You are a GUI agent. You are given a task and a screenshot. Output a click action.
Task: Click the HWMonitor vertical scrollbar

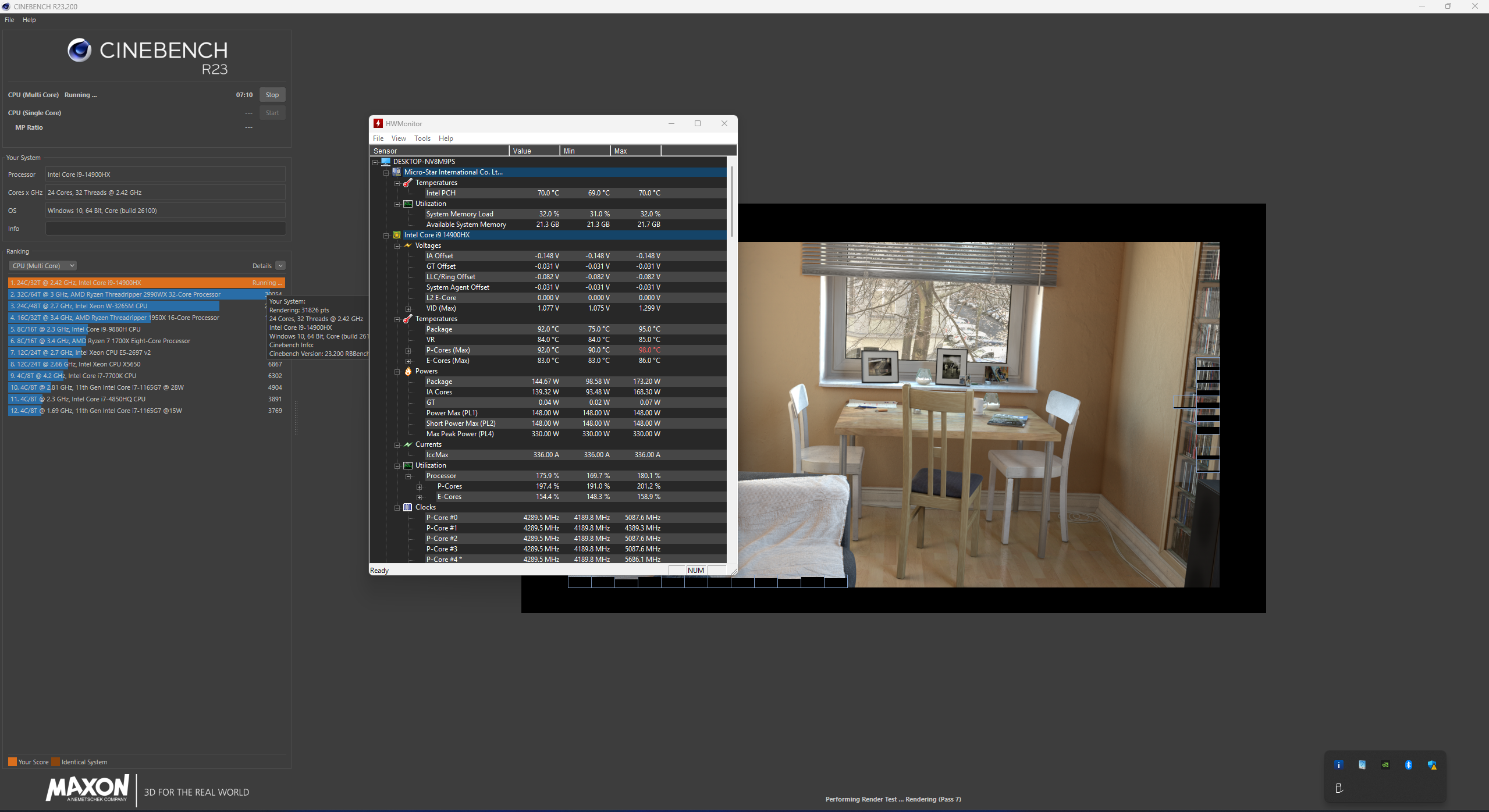[x=731, y=201]
